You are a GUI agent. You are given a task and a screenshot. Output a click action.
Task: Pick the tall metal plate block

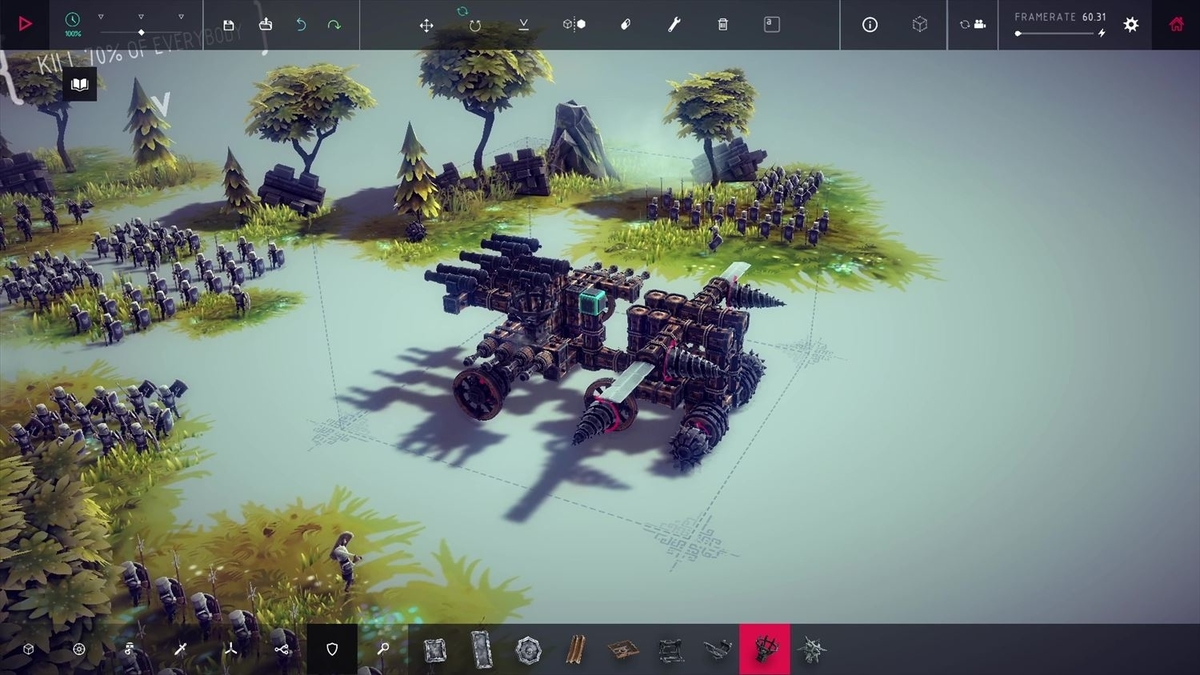(x=481, y=650)
